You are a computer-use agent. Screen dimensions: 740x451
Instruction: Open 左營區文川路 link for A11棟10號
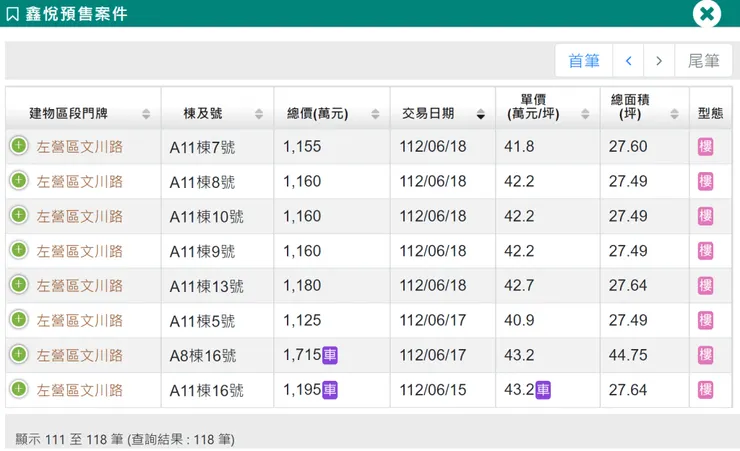click(x=80, y=217)
